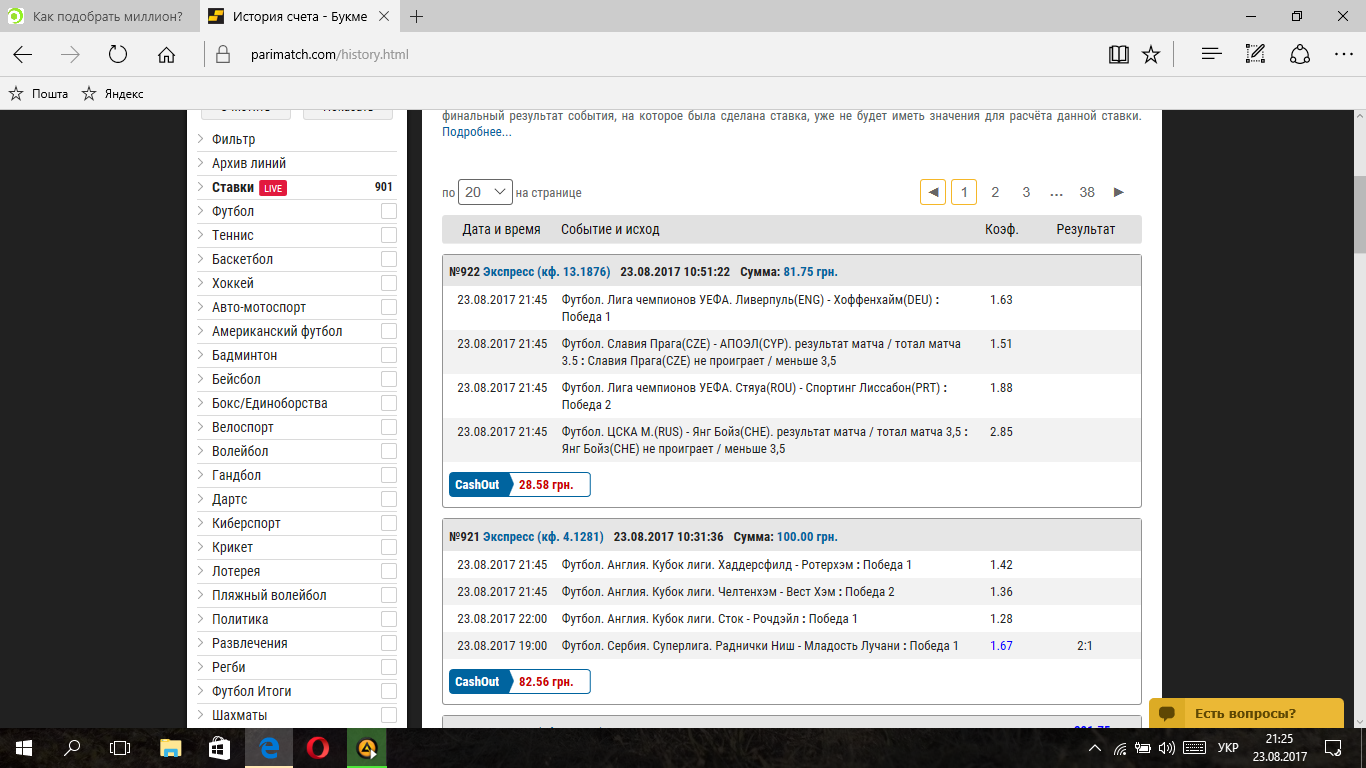Viewport: 1366px width, 768px height.
Task: Open the Windows Start menu
Action: pyautogui.click(x=23, y=748)
